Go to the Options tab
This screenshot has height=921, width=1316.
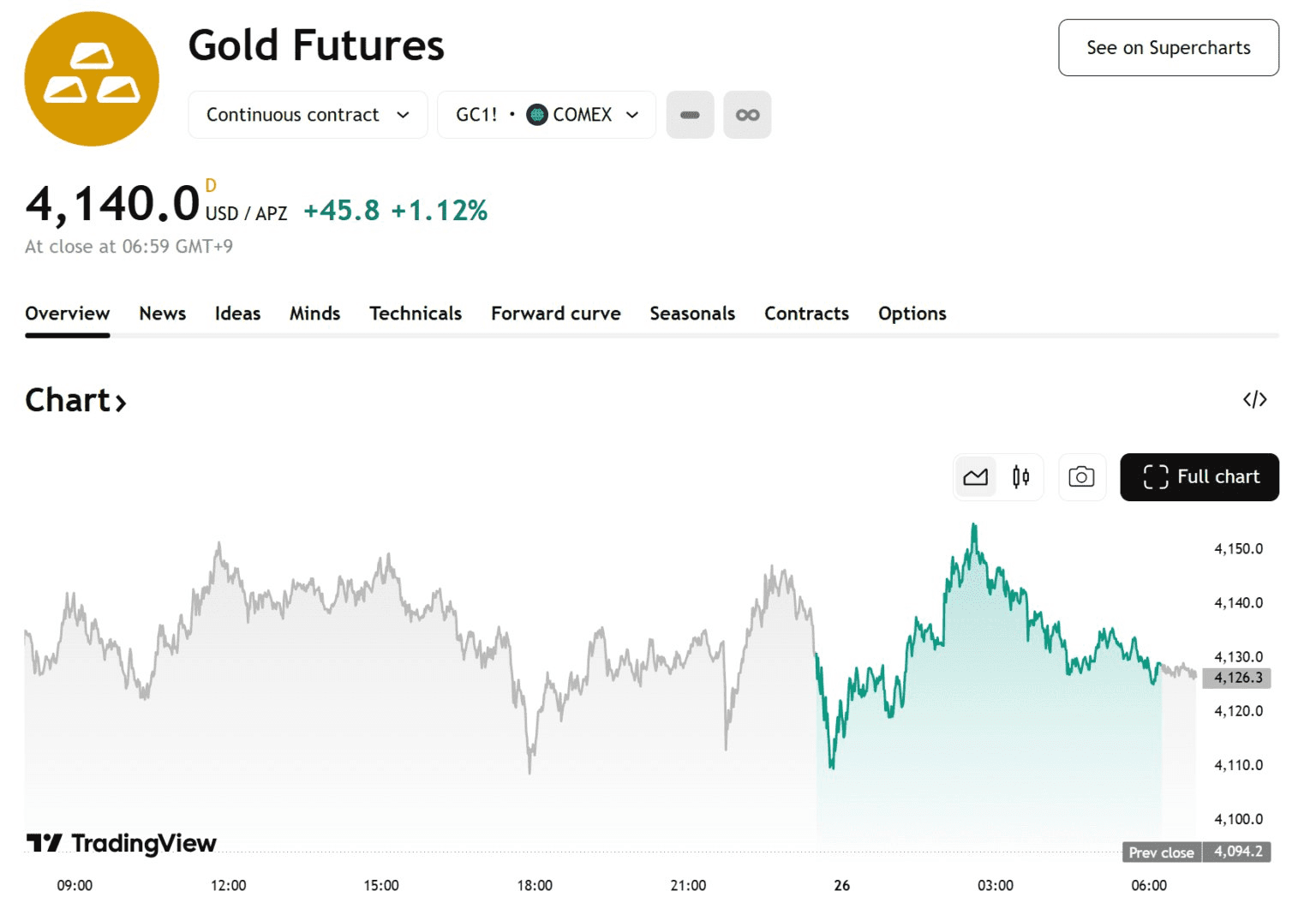[x=912, y=314]
